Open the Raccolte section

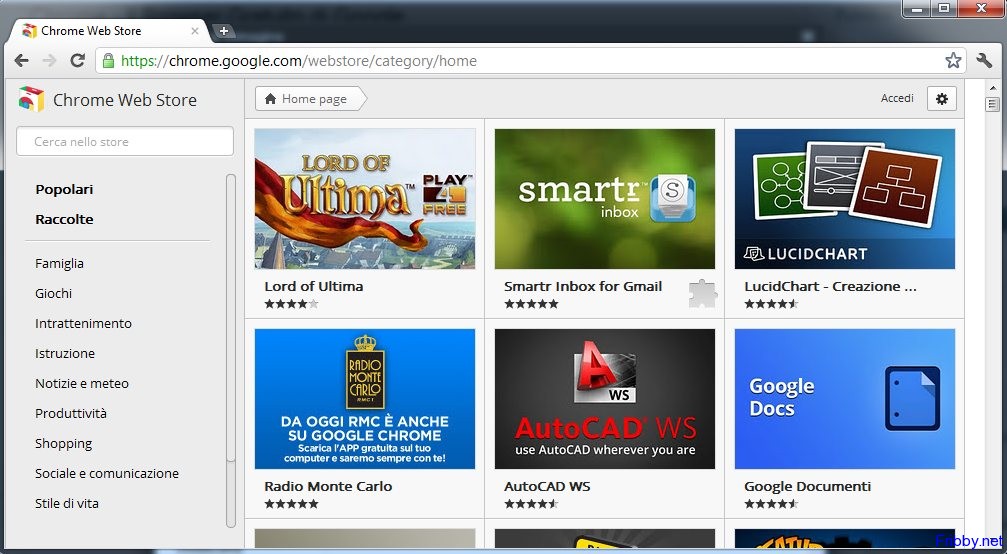pyautogui.click(x=64, y=220)
